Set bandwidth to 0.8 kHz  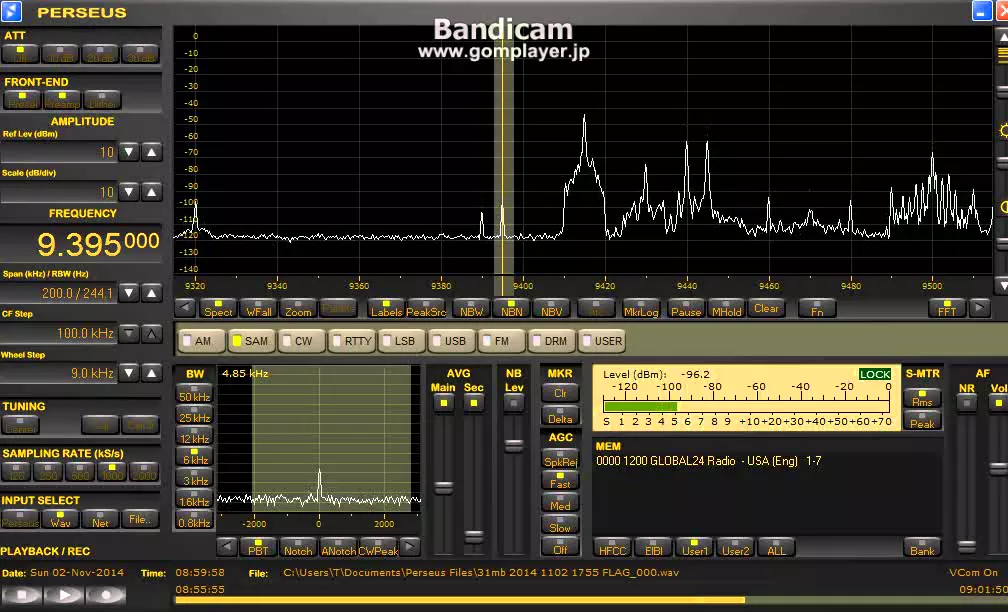point(194,521)
